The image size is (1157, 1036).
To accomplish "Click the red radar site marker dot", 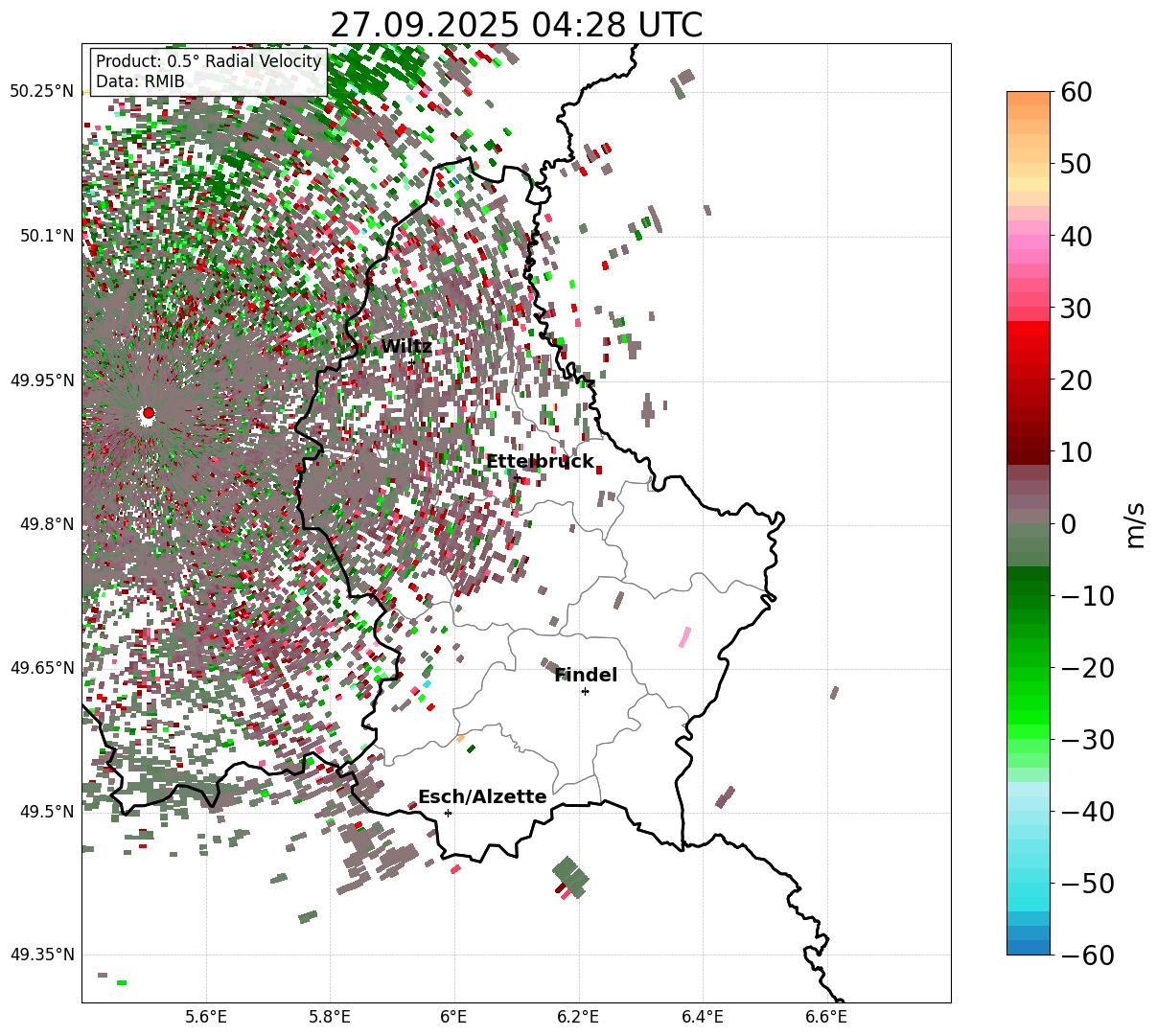I will pos(148,413).
